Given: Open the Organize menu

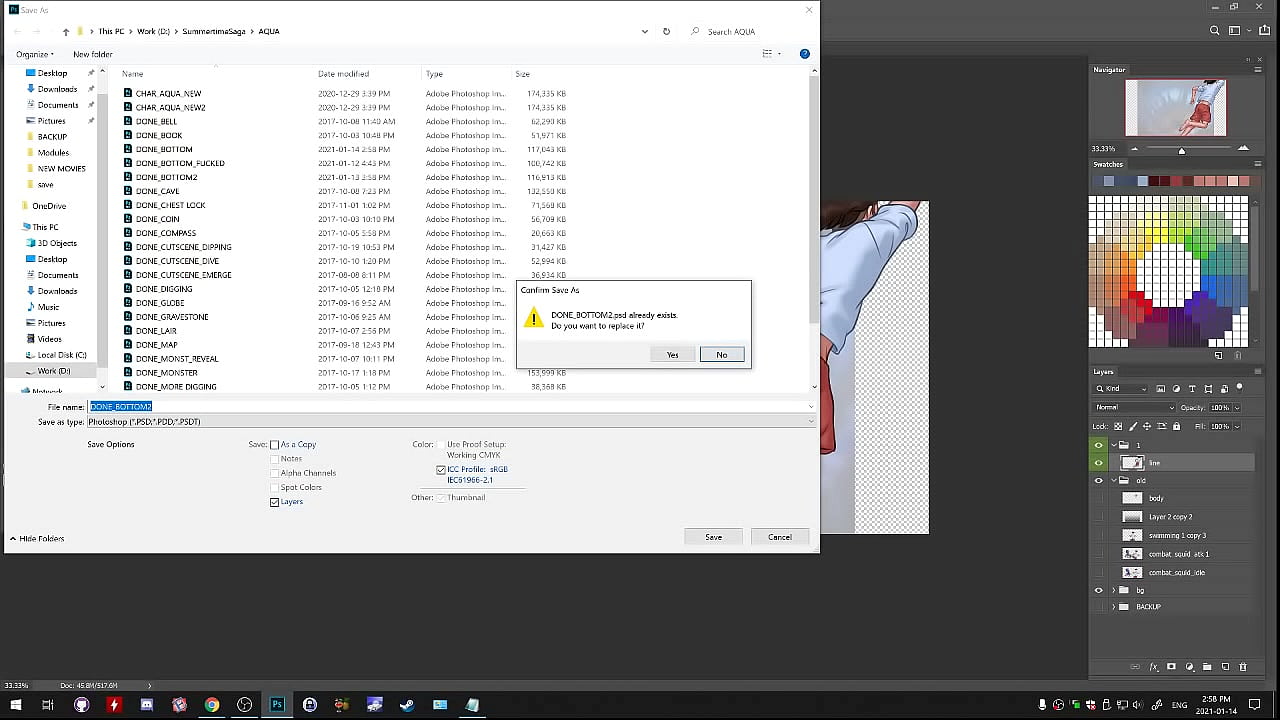Looking at the screenshot, I should [35, 54].
